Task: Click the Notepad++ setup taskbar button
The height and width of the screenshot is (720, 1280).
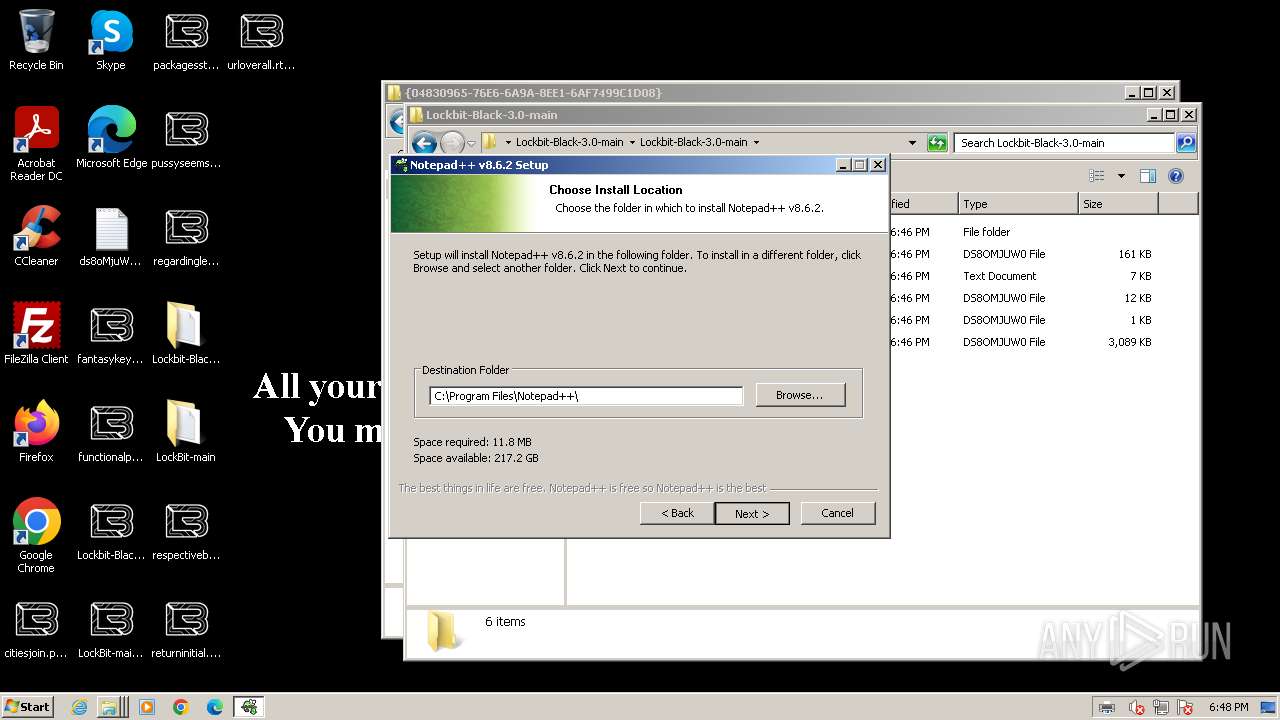Action: click(x=249, y=707)
